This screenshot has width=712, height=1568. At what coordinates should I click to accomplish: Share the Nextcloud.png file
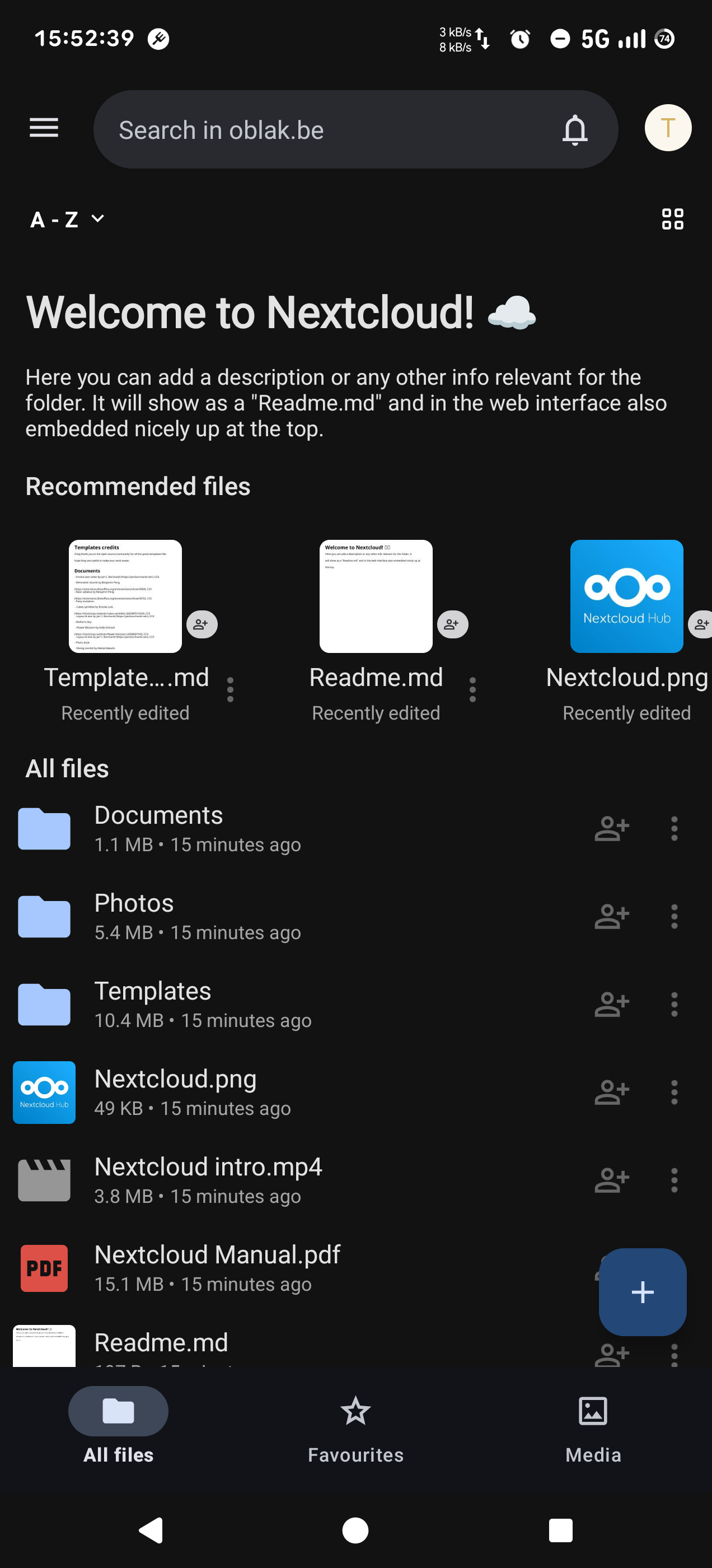[612, 1092]
